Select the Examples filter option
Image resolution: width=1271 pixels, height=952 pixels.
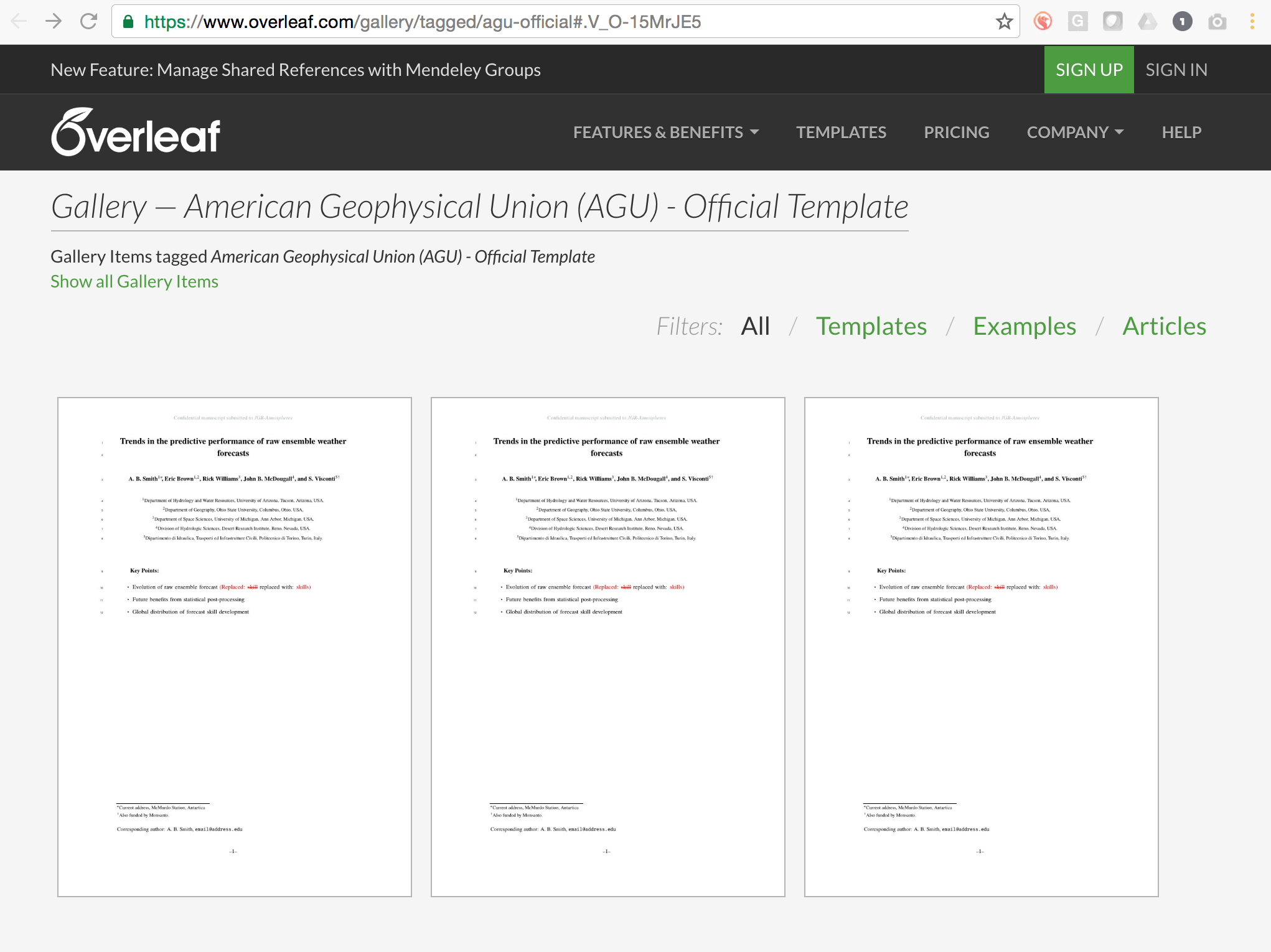pos(1025,325)
